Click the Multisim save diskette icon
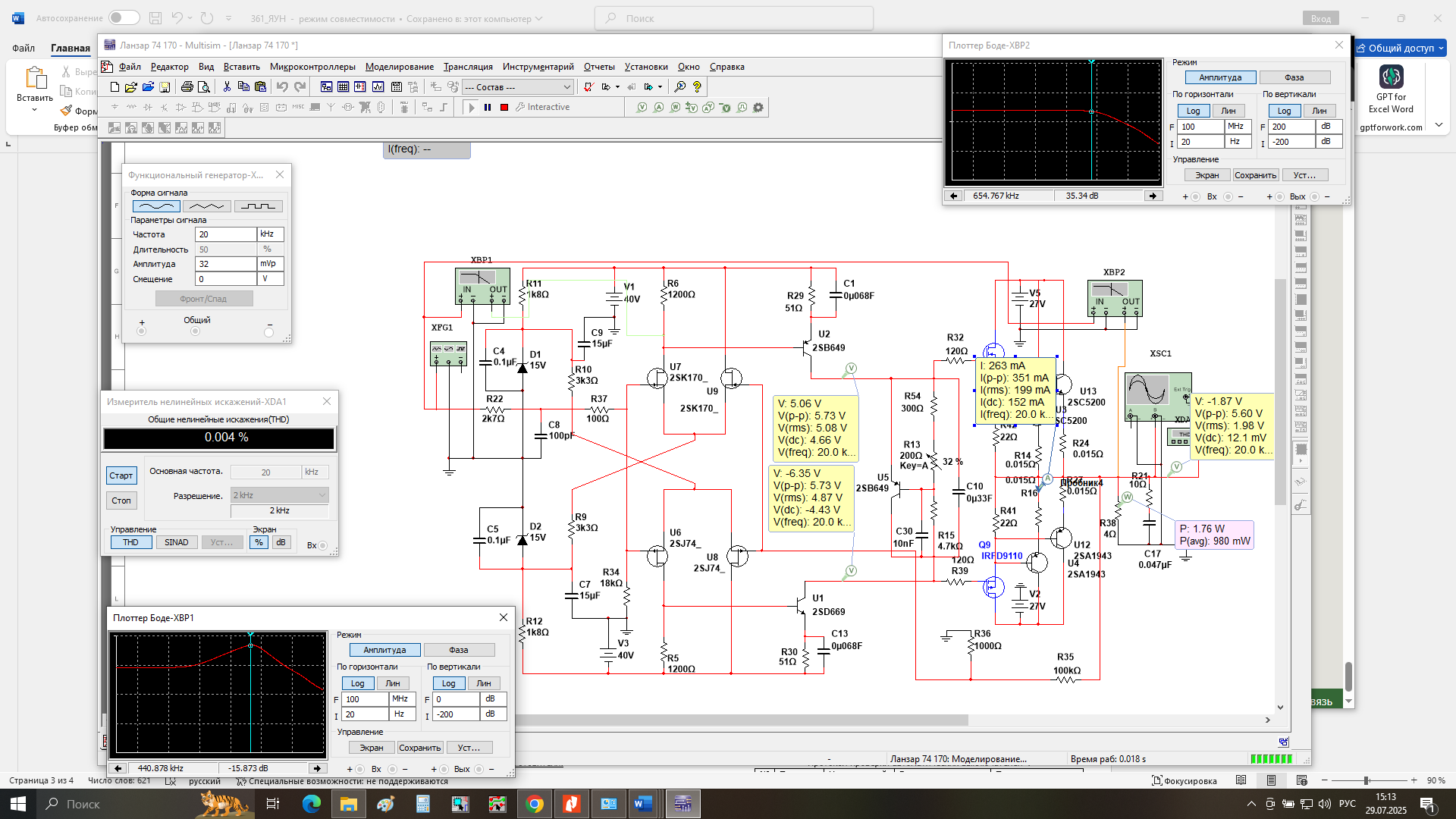The image size is (1456, 819). (165, 87)
